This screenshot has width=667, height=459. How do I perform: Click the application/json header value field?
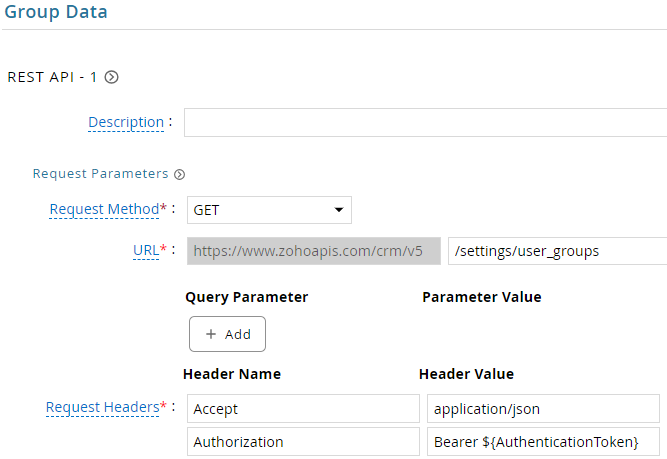point(543,408)
